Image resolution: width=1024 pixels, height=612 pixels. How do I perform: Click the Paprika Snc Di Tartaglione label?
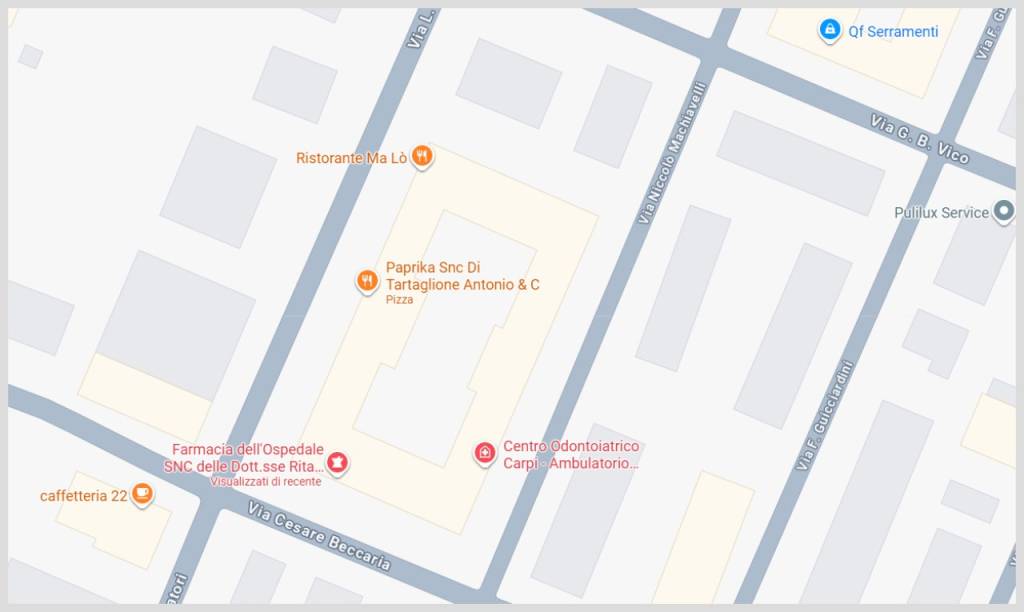pos(462,276)
